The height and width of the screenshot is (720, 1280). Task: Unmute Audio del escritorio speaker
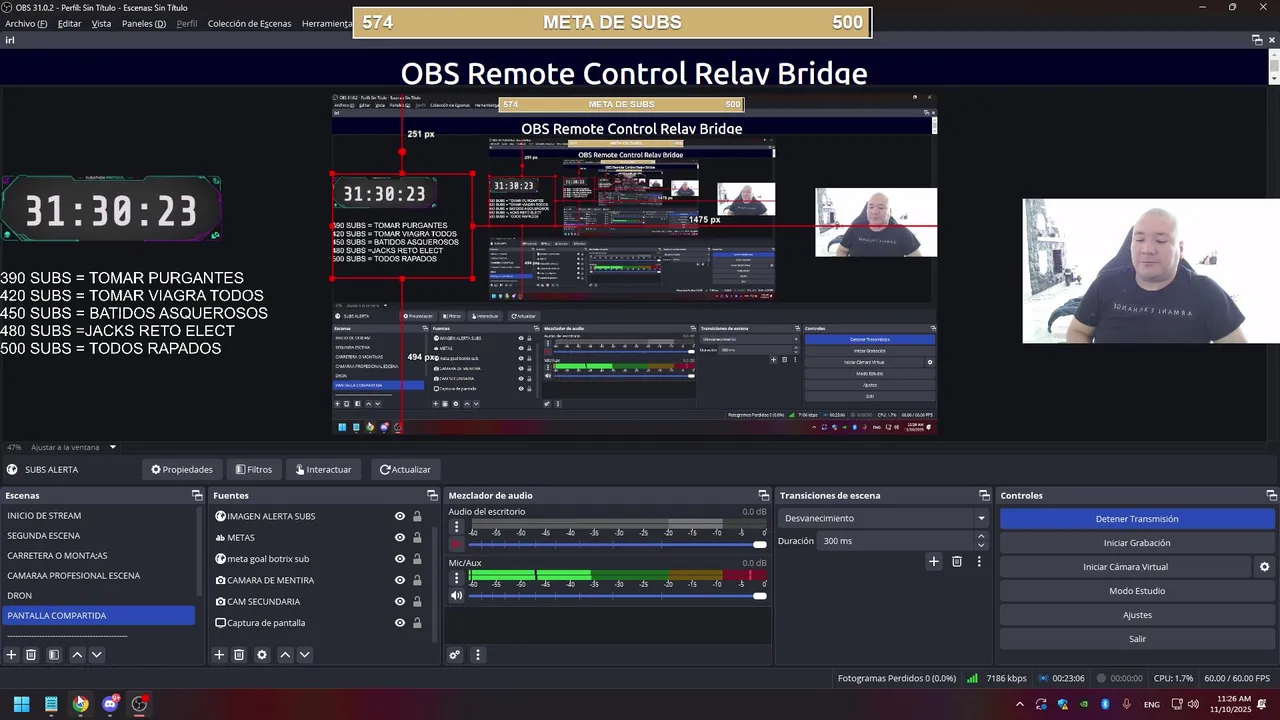tap(457, 545)
